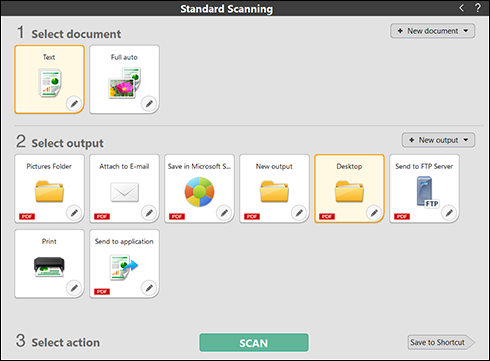Go back using the title bar arrow
The height and width of the screenshot is (361, 490).
tap(461, 8)
